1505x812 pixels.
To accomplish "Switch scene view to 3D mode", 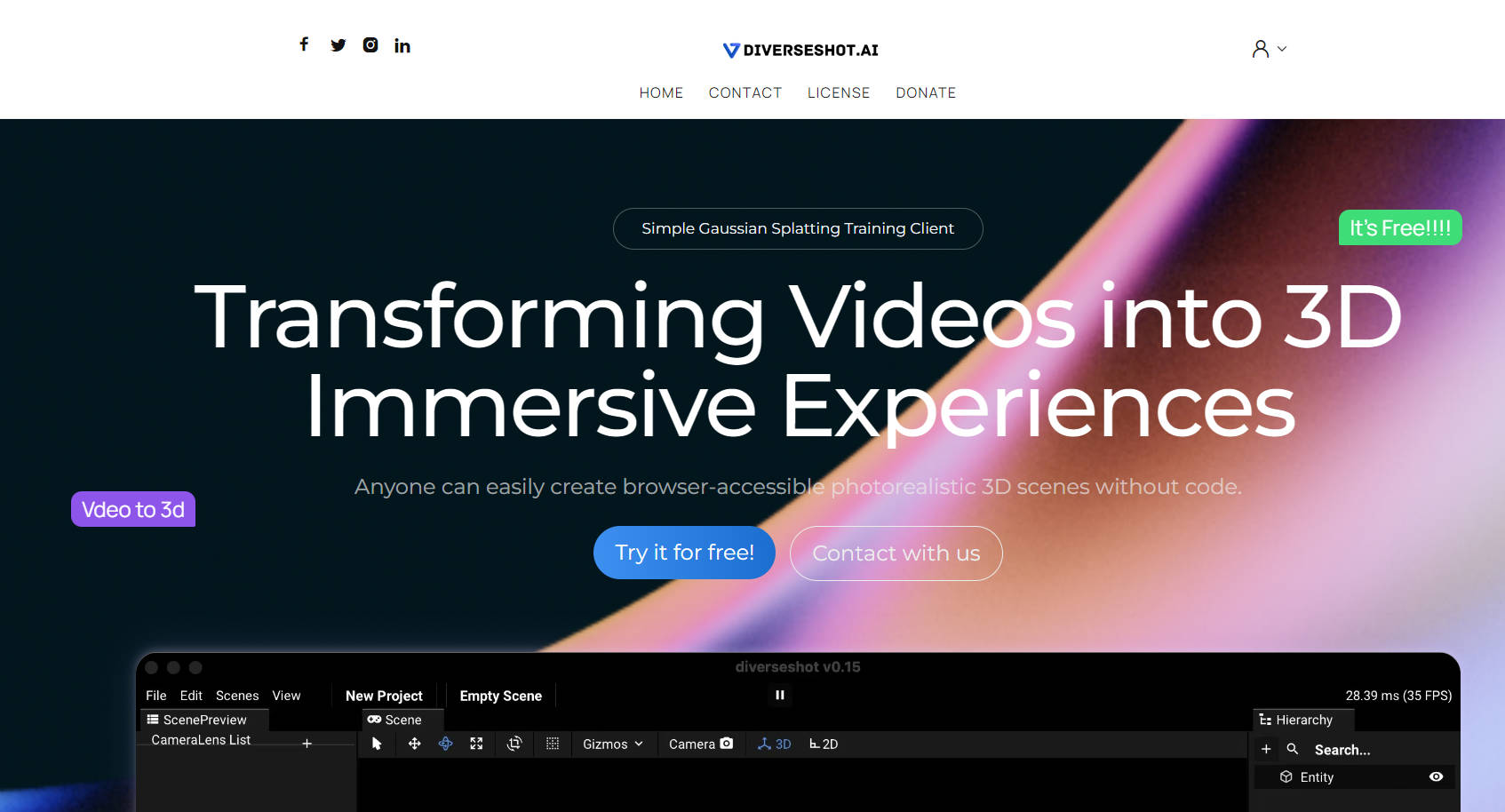I will tap(774, 744).
